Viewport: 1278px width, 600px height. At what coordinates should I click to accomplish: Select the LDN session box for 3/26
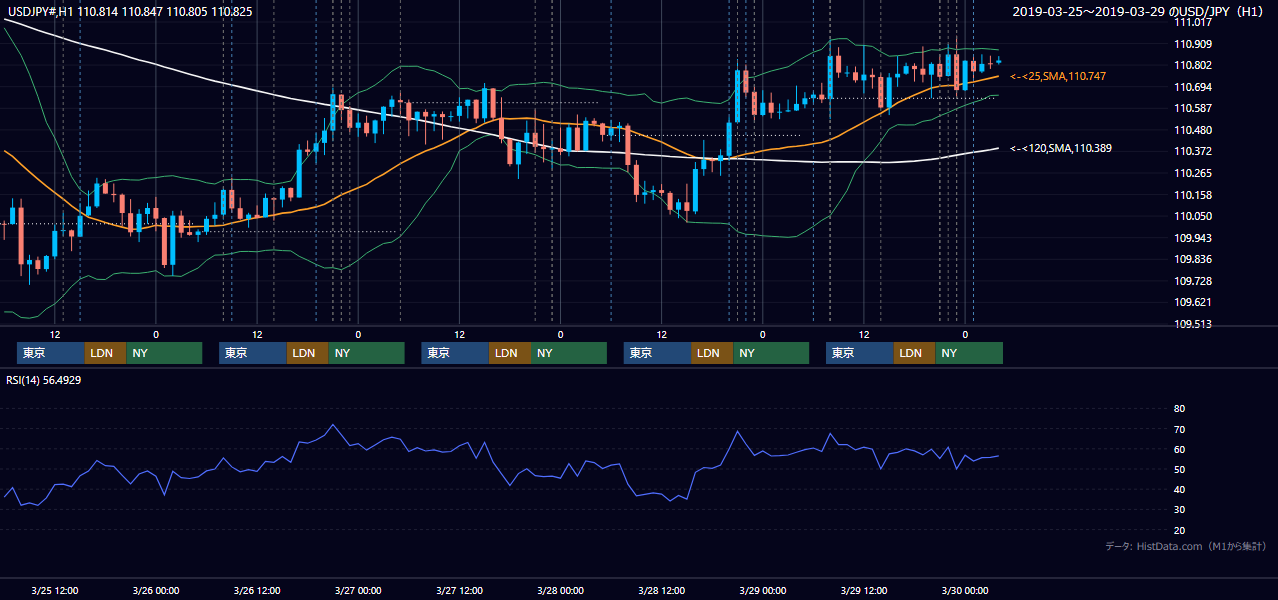pos(307,353)
